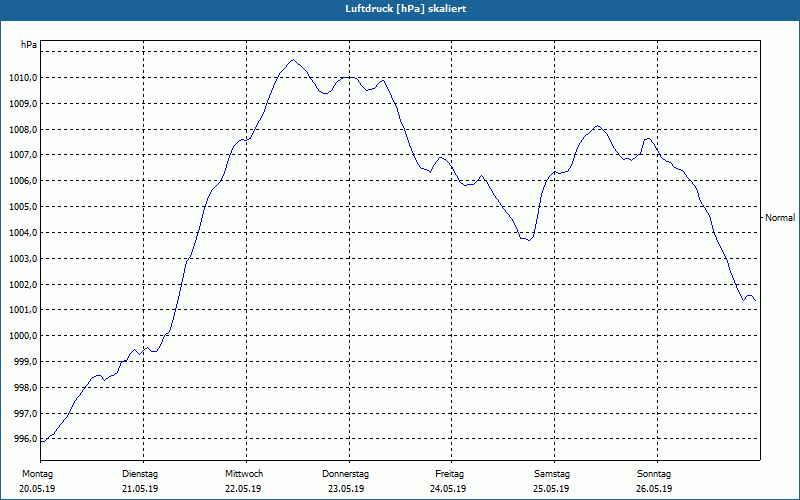Click the 20.05.19 date label
This screenshot has height=500, width=800.
[37, 489]
